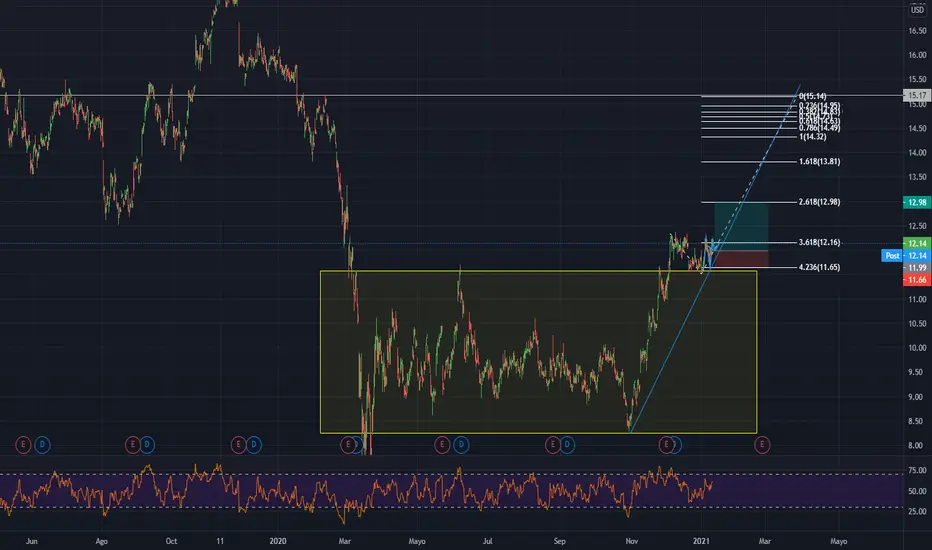Click the dividend D marker nearest Jun

(42, 444)
